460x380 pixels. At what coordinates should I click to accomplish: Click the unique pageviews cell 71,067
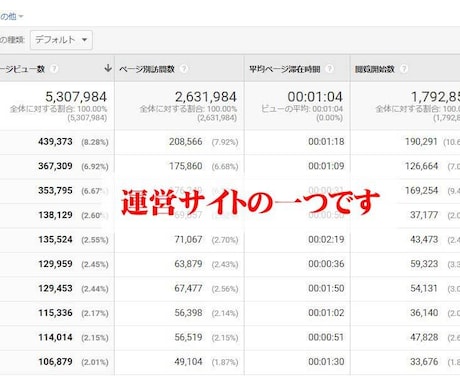[x=188, y=240]
